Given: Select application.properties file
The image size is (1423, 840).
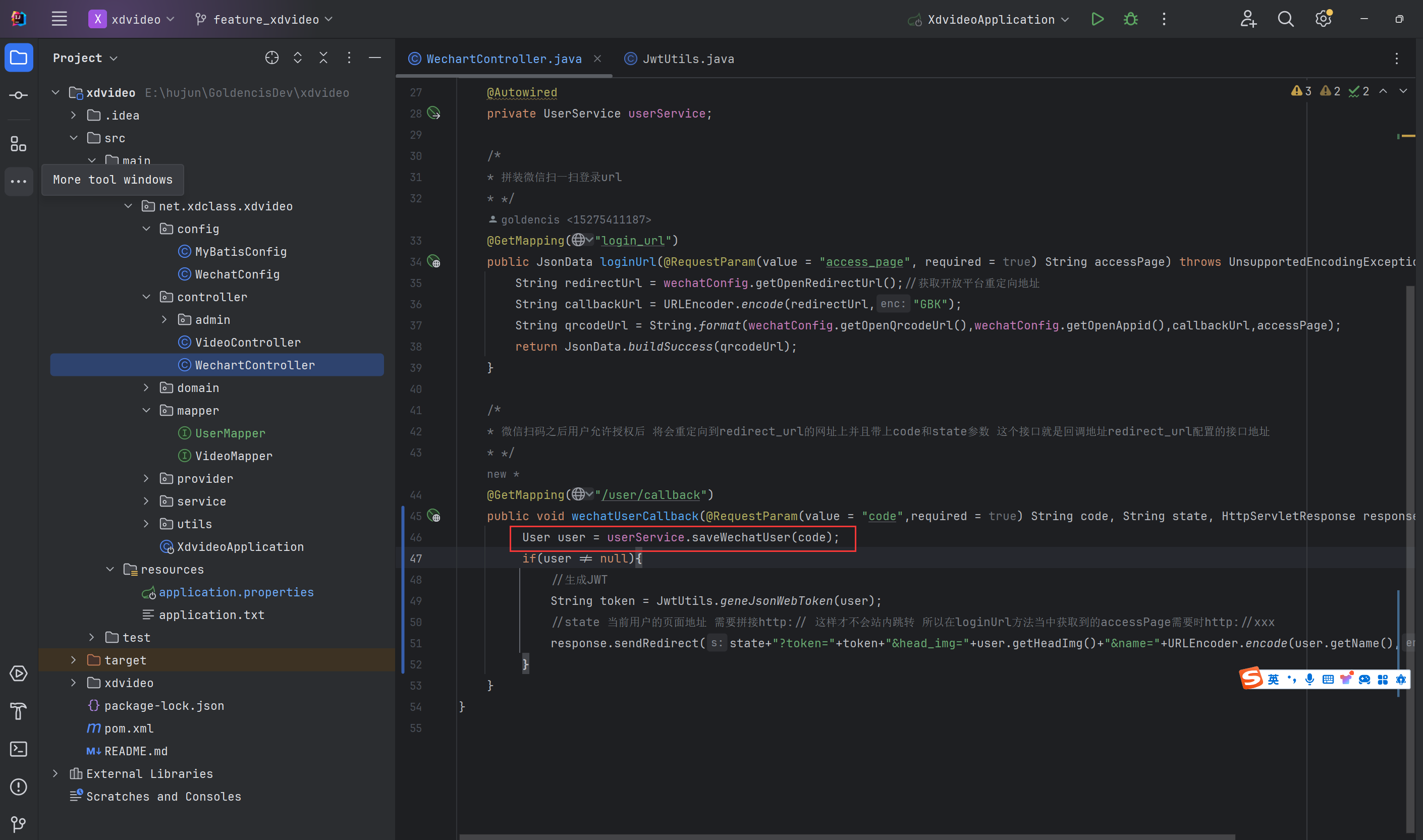Looking at the screenshot, I should (228, 592).
